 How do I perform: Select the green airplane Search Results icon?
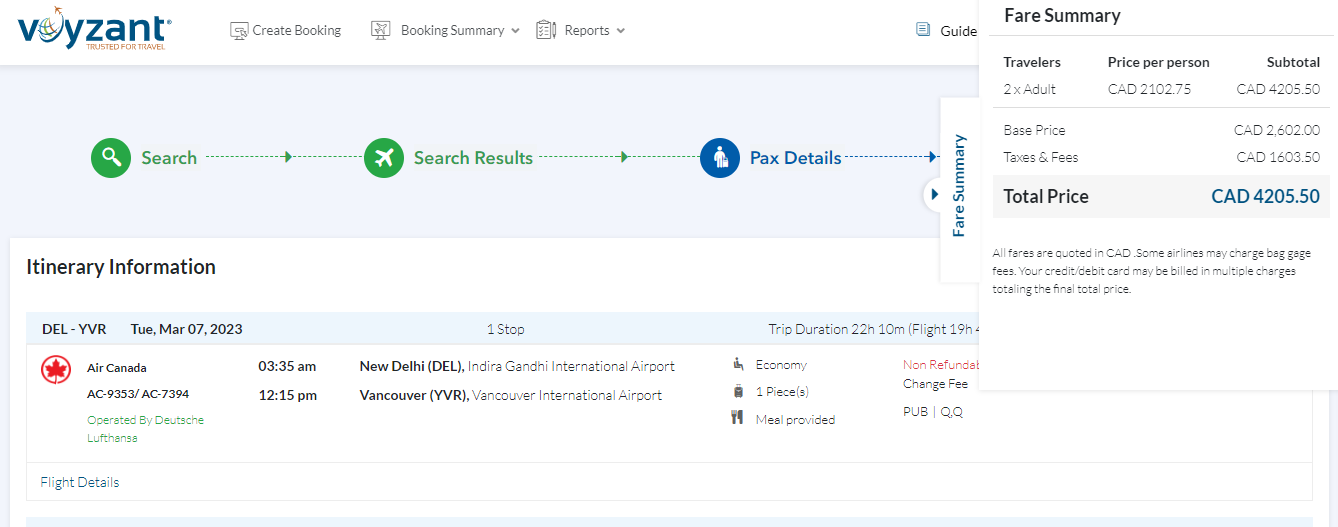[384, 158]
